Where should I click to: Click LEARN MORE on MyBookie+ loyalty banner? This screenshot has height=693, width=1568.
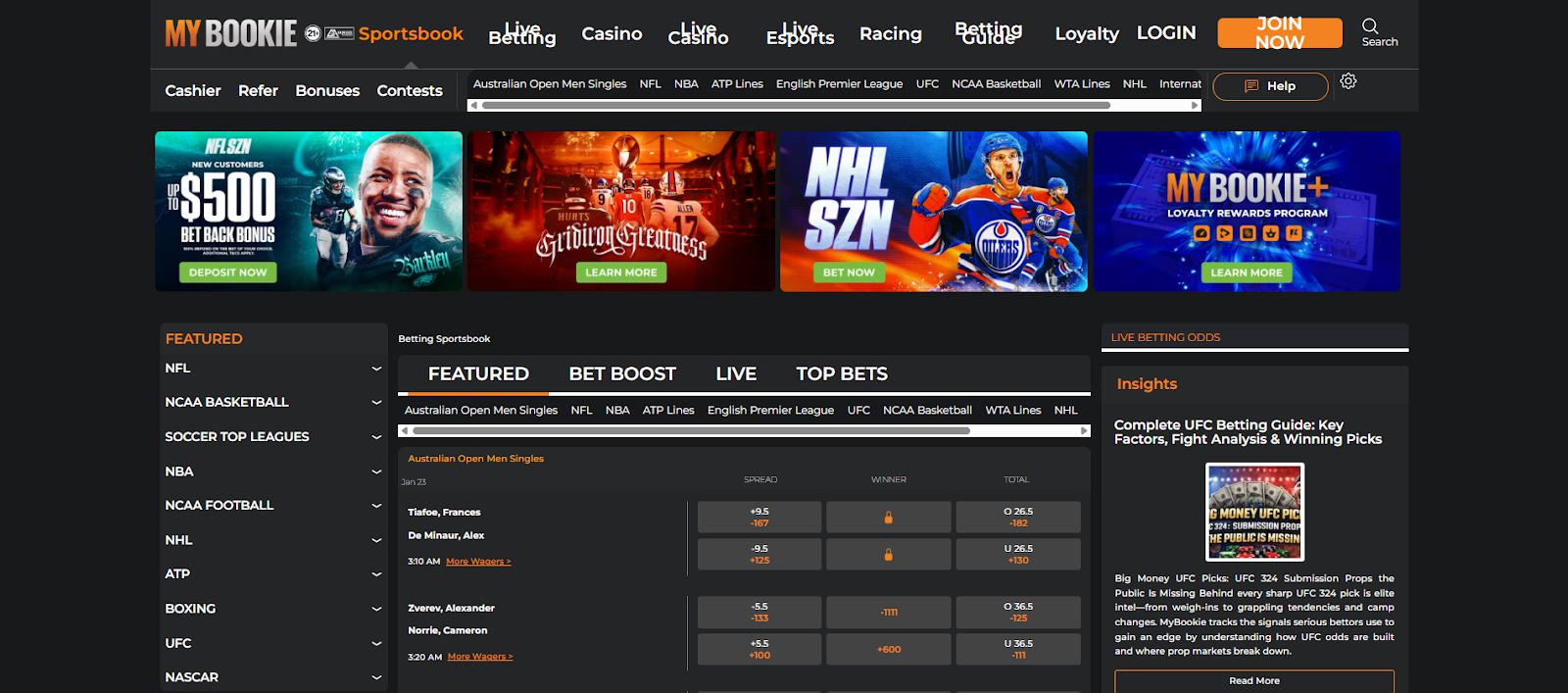point(1247,272)
